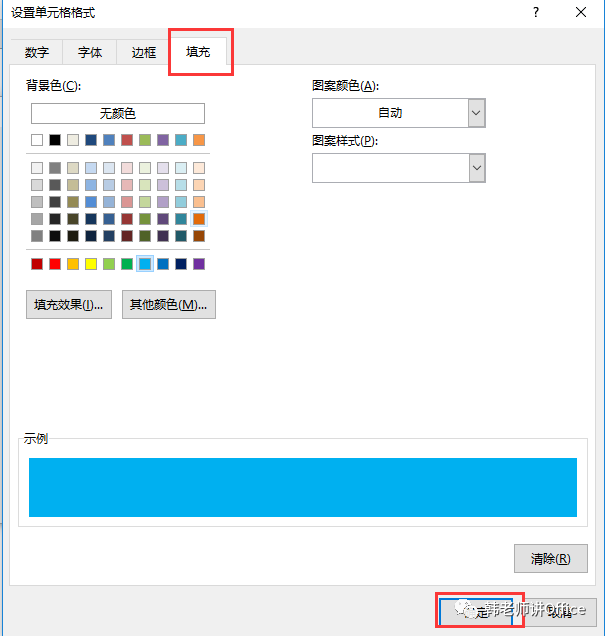This screenshot has height=636, width=605.
Task: Choose the dark blue swatch in top theme row
Action: pyautogui.click(x=91, y=140)
